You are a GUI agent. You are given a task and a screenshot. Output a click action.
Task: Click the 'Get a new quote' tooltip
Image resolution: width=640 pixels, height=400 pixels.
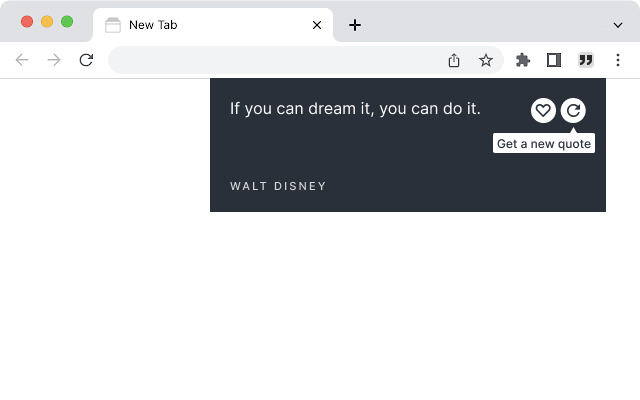544,143
